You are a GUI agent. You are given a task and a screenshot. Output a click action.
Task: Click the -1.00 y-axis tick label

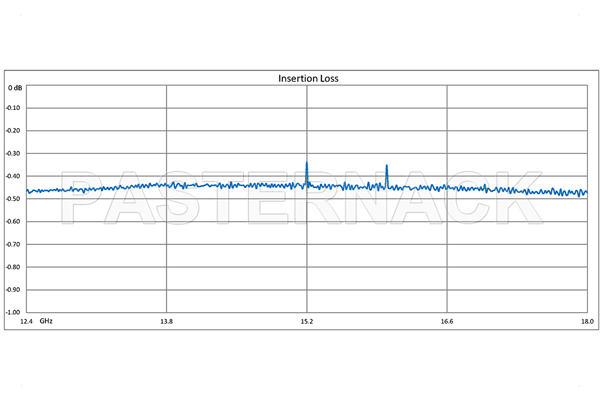15,311
